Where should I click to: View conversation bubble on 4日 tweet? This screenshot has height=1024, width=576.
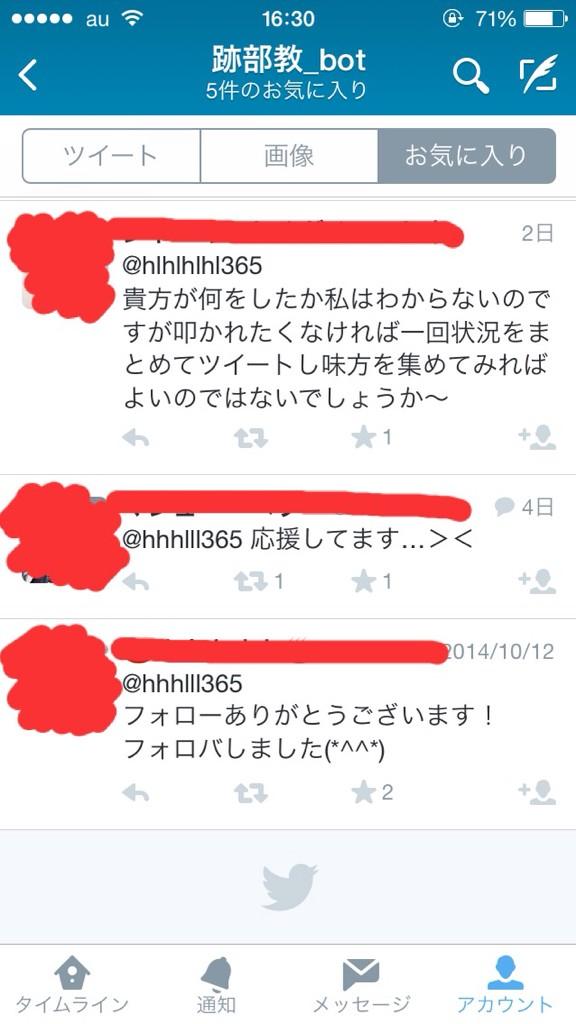(504, 506)
